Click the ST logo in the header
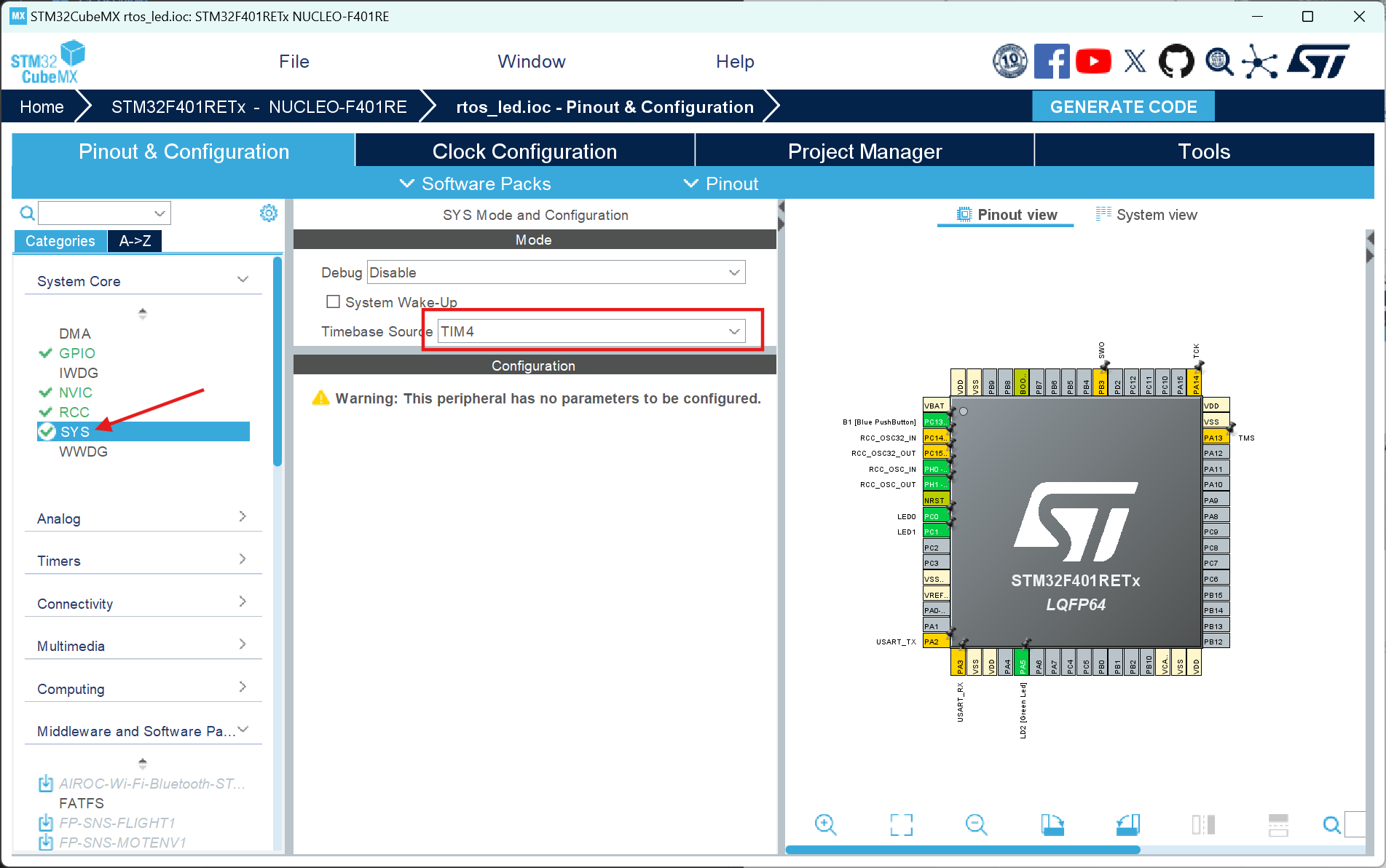This screenshot has width=1386, height=868. tap(1319, 61)
